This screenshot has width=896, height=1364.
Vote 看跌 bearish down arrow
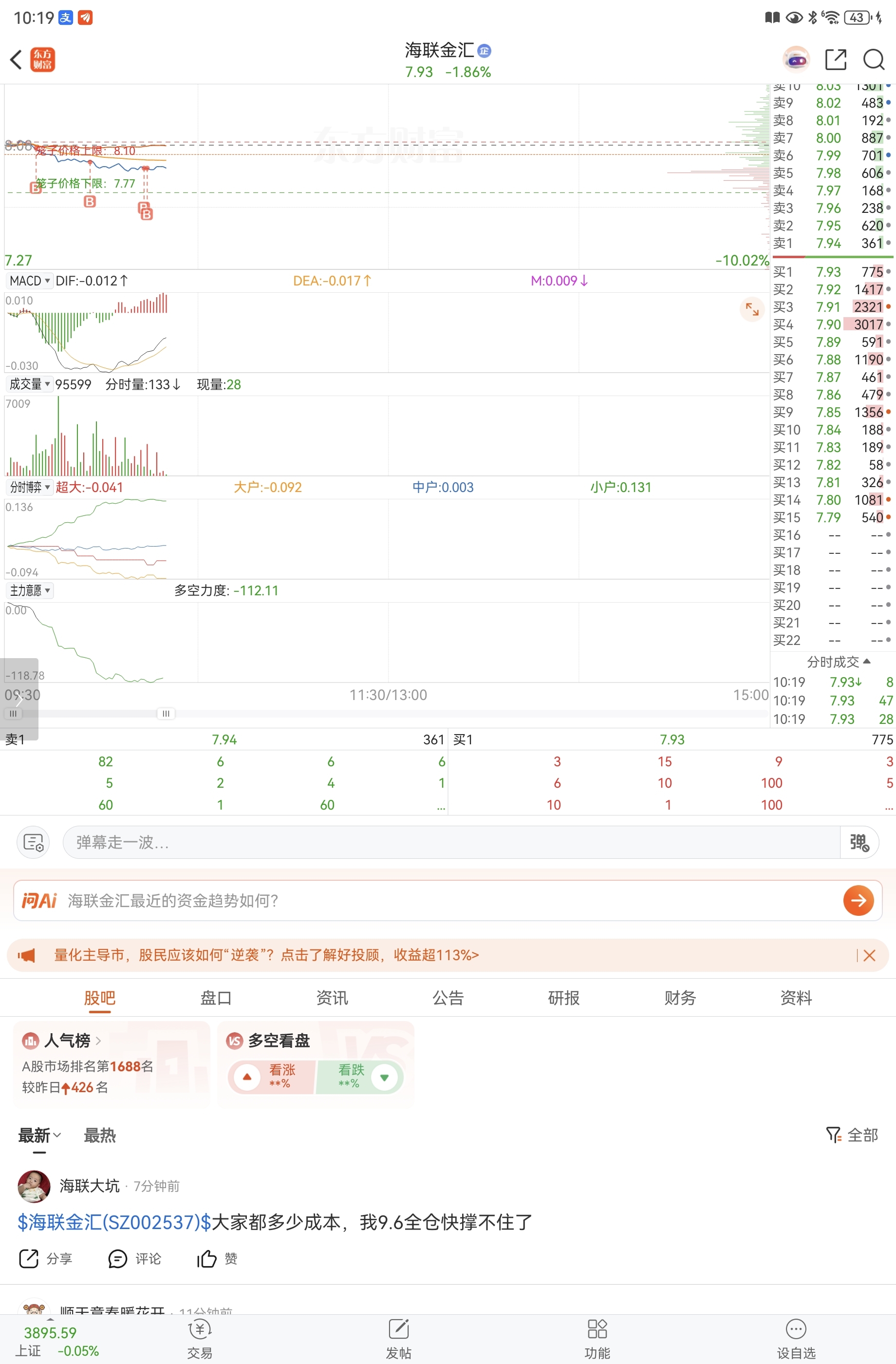[x=384, y=1077]
